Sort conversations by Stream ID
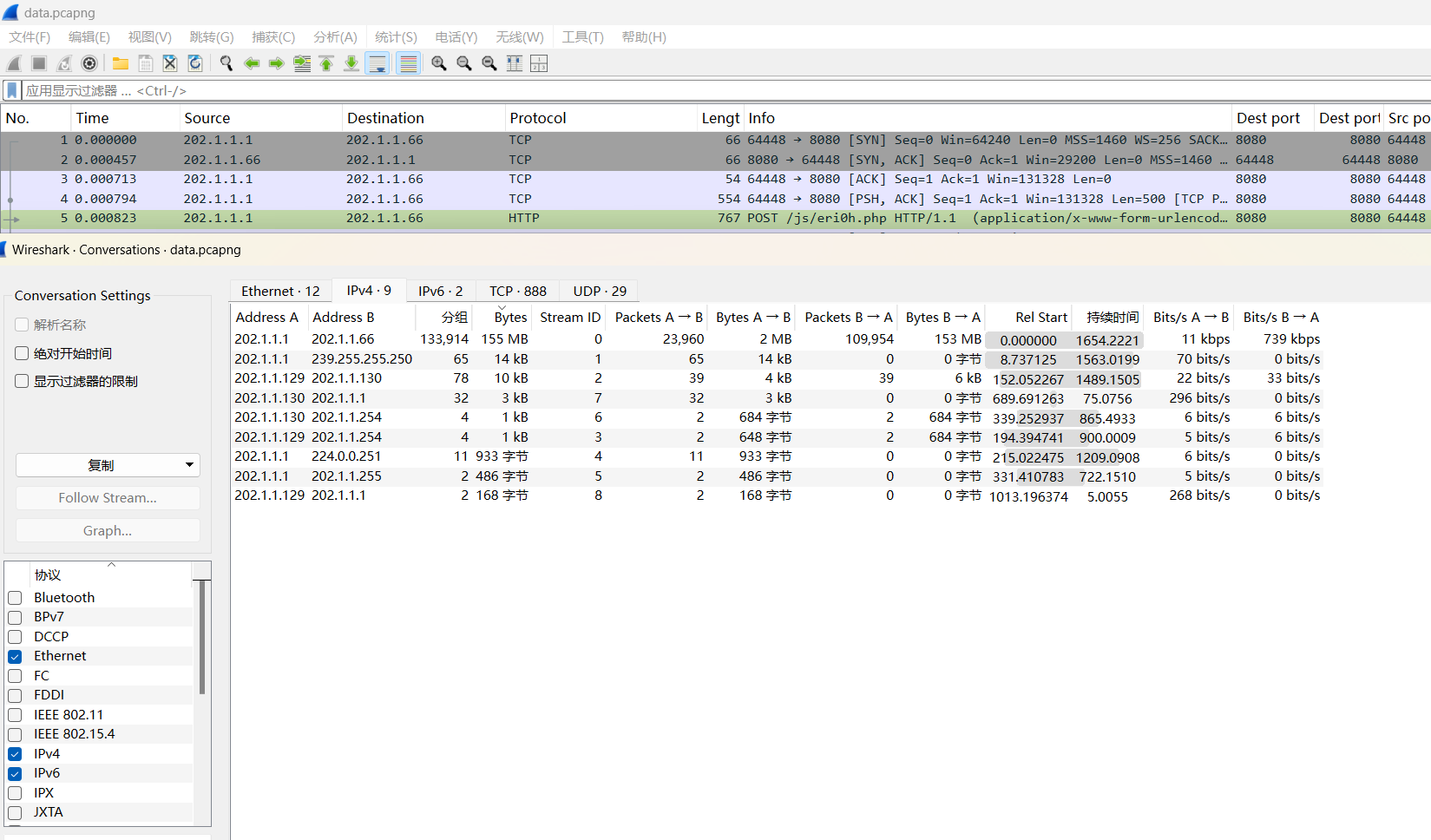The width and height of the screenshot is (1431, 840). (x=569, y=317)
